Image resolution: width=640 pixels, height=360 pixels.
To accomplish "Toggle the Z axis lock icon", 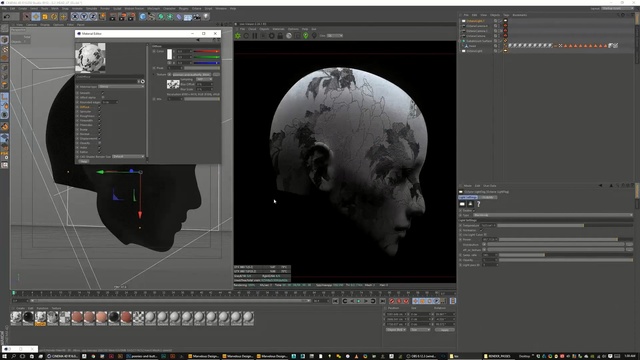I will coord(93,17).
